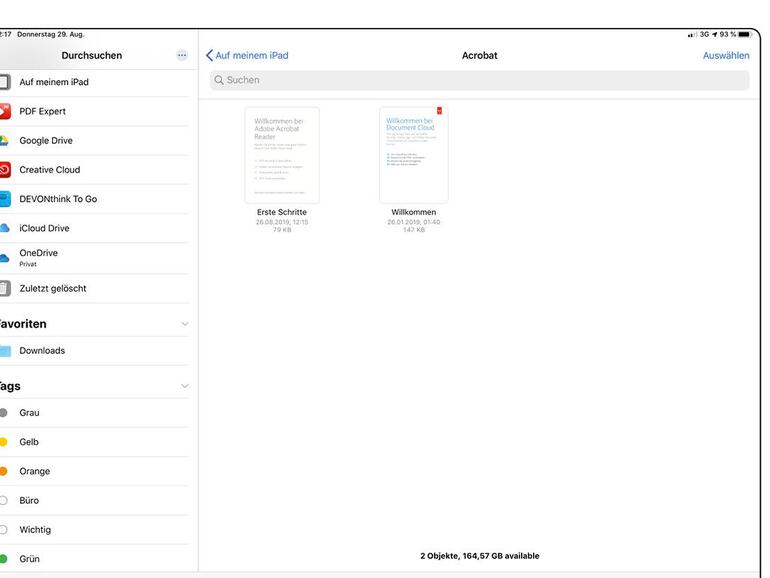Click the 2 Objekte storage status text
The height and width of the screenshot is (578, 770).
[x=480, y=556]
